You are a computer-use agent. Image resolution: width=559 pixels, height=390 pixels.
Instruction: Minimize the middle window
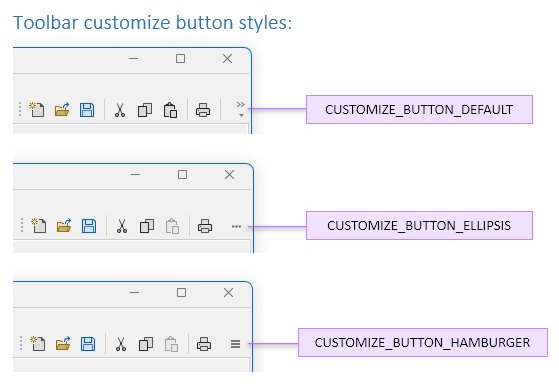135,175
